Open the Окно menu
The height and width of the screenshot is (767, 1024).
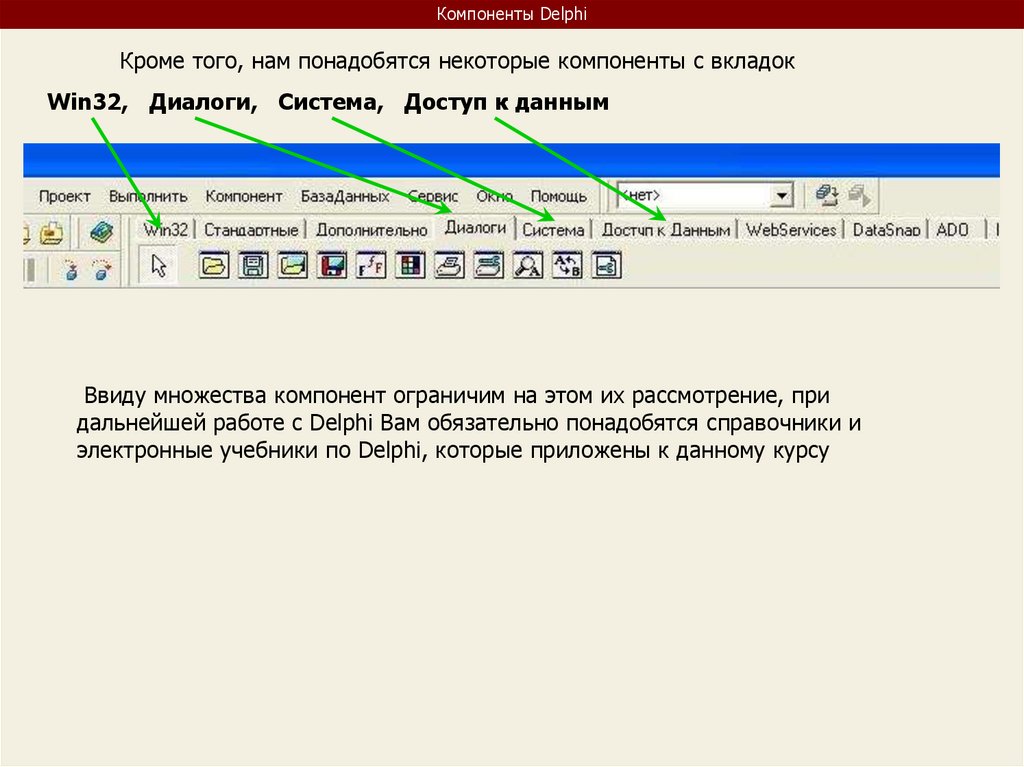point(494,196)
